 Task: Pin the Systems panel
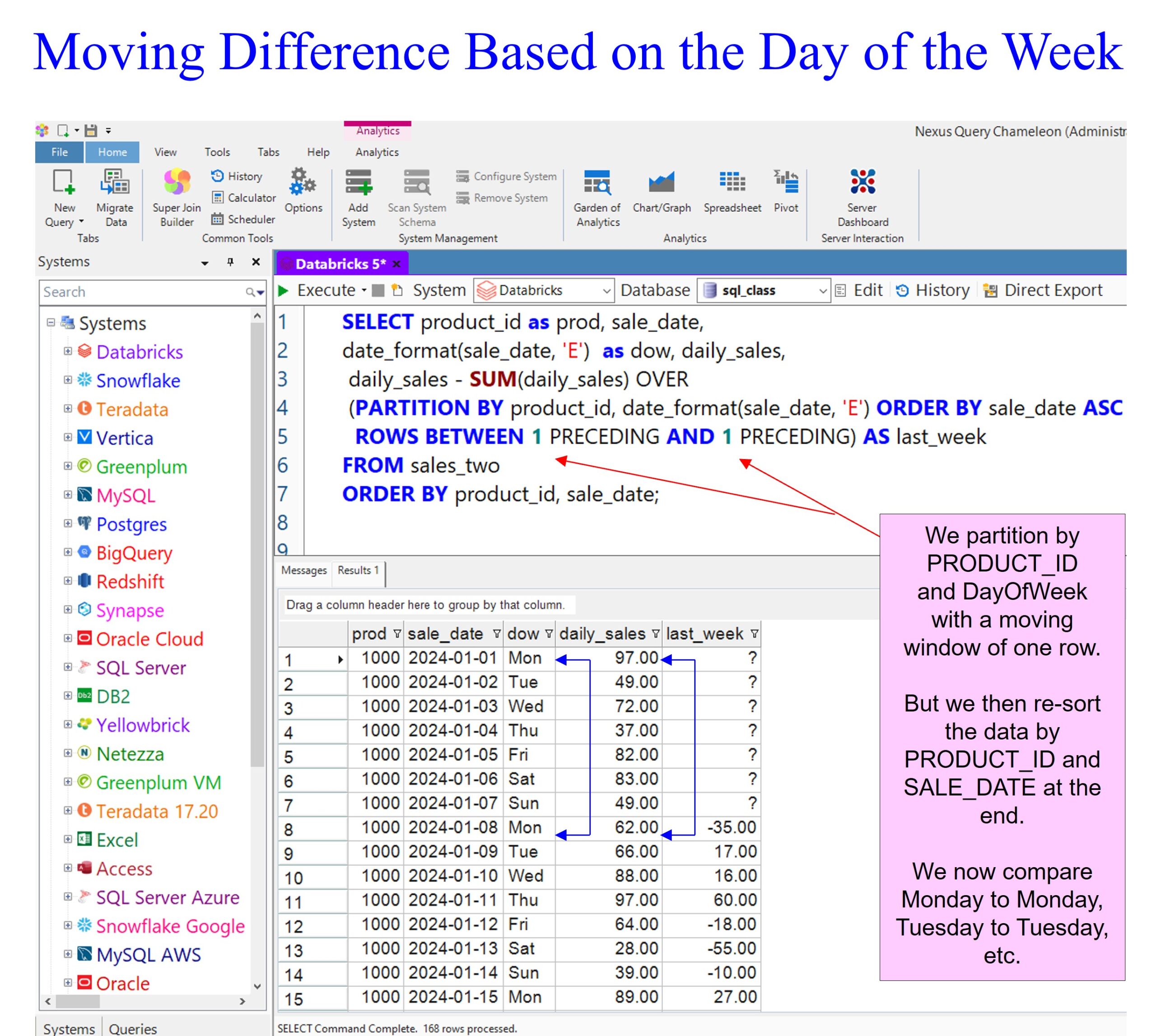point(230,262)
